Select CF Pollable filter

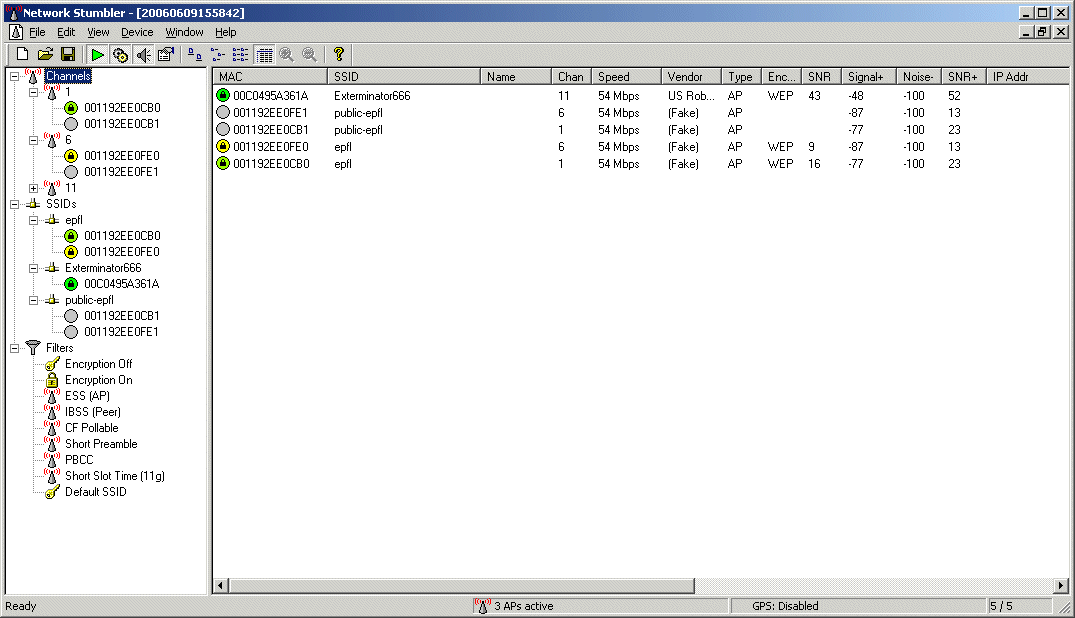(x=91, y=428)
